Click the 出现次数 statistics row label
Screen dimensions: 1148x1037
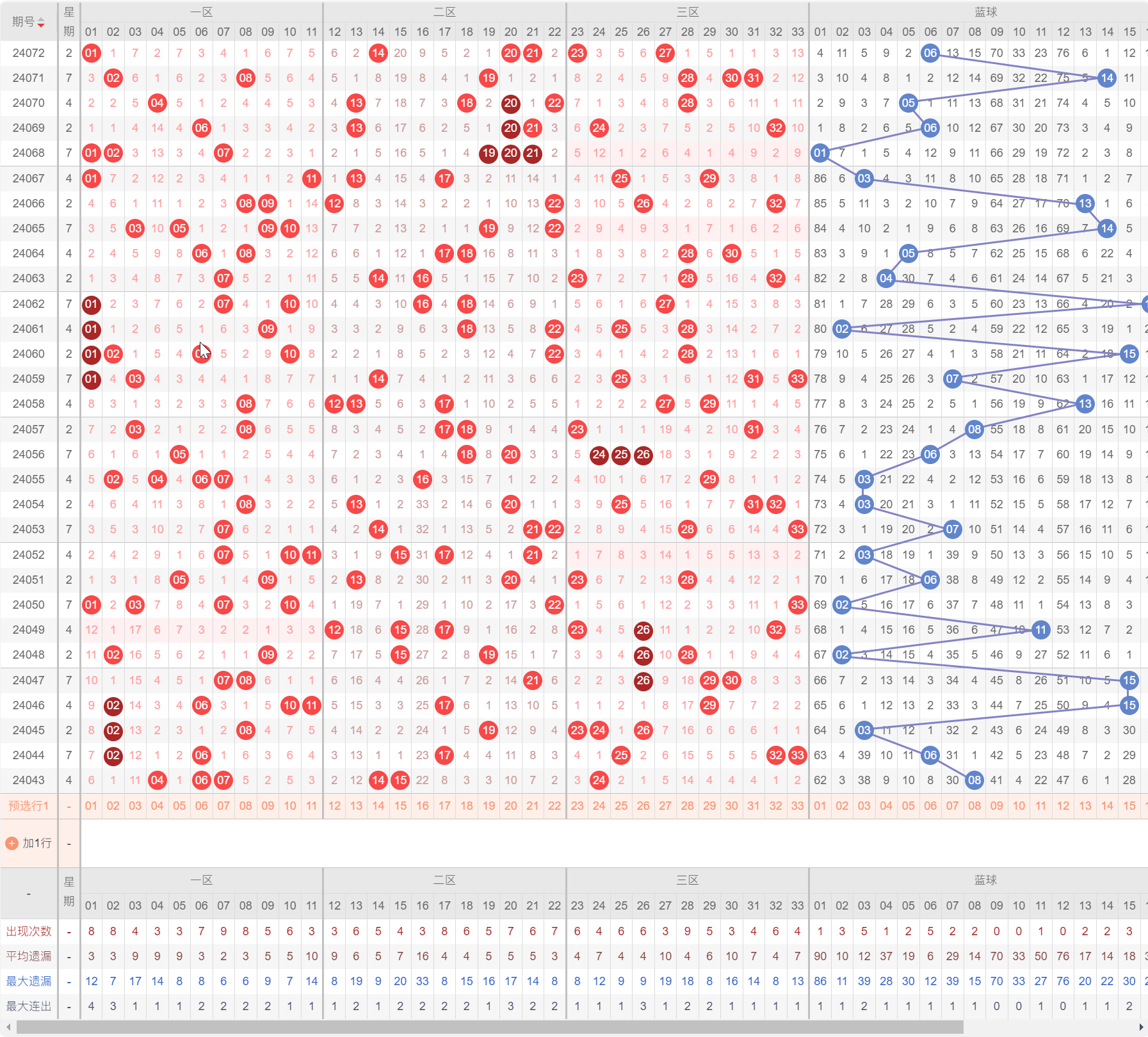click(x=29, y=931)
